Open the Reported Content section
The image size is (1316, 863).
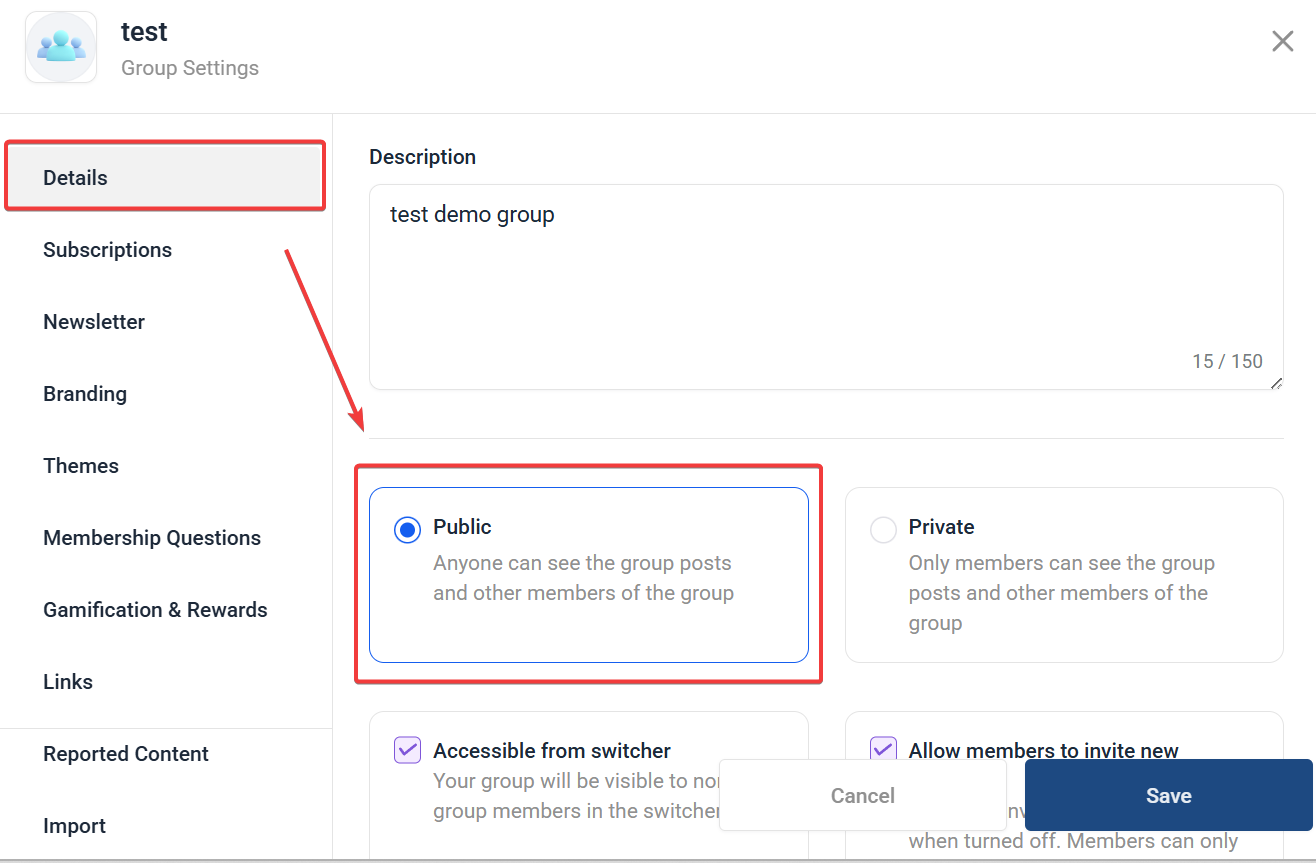point(126,754)
